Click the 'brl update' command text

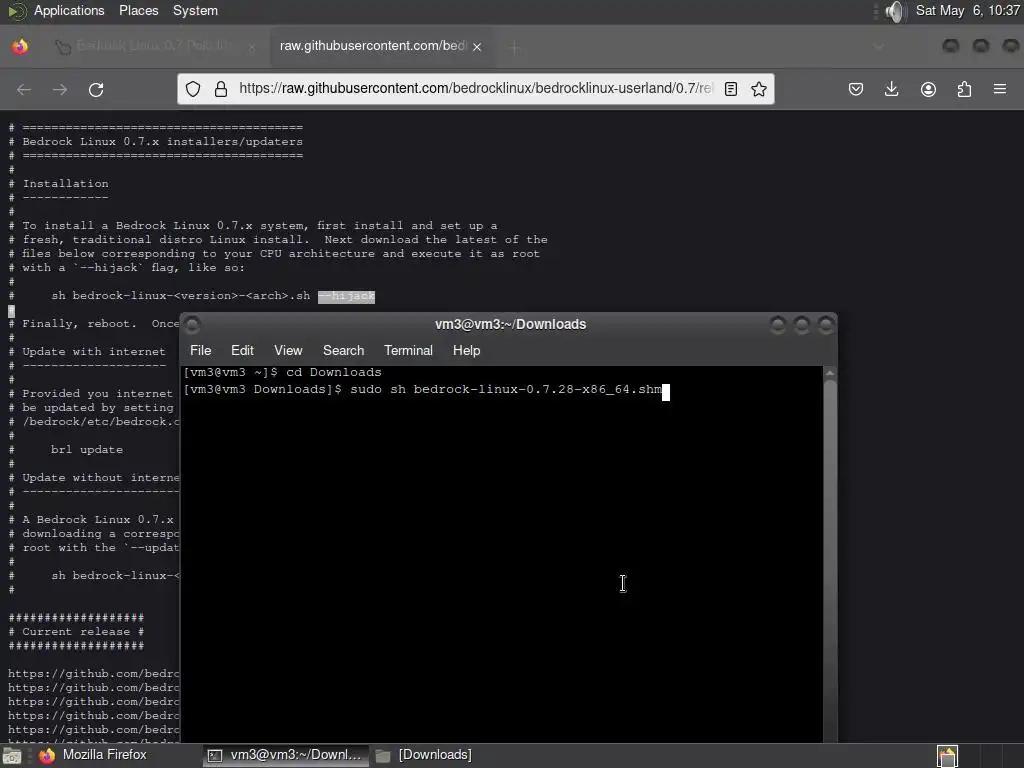click(x=87, y=449)
